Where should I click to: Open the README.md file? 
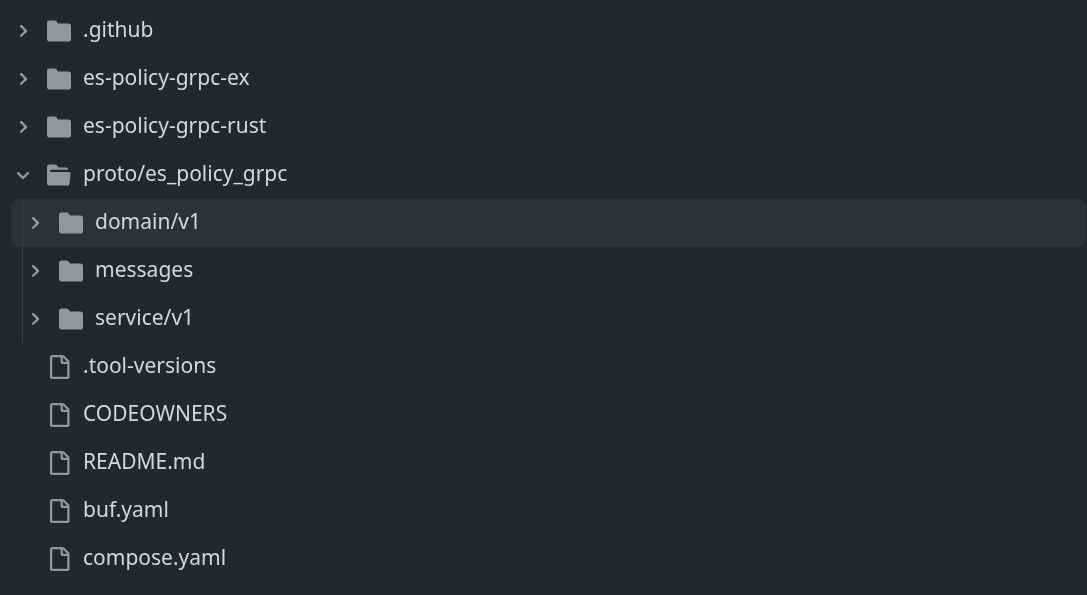(x=144, y=462)
